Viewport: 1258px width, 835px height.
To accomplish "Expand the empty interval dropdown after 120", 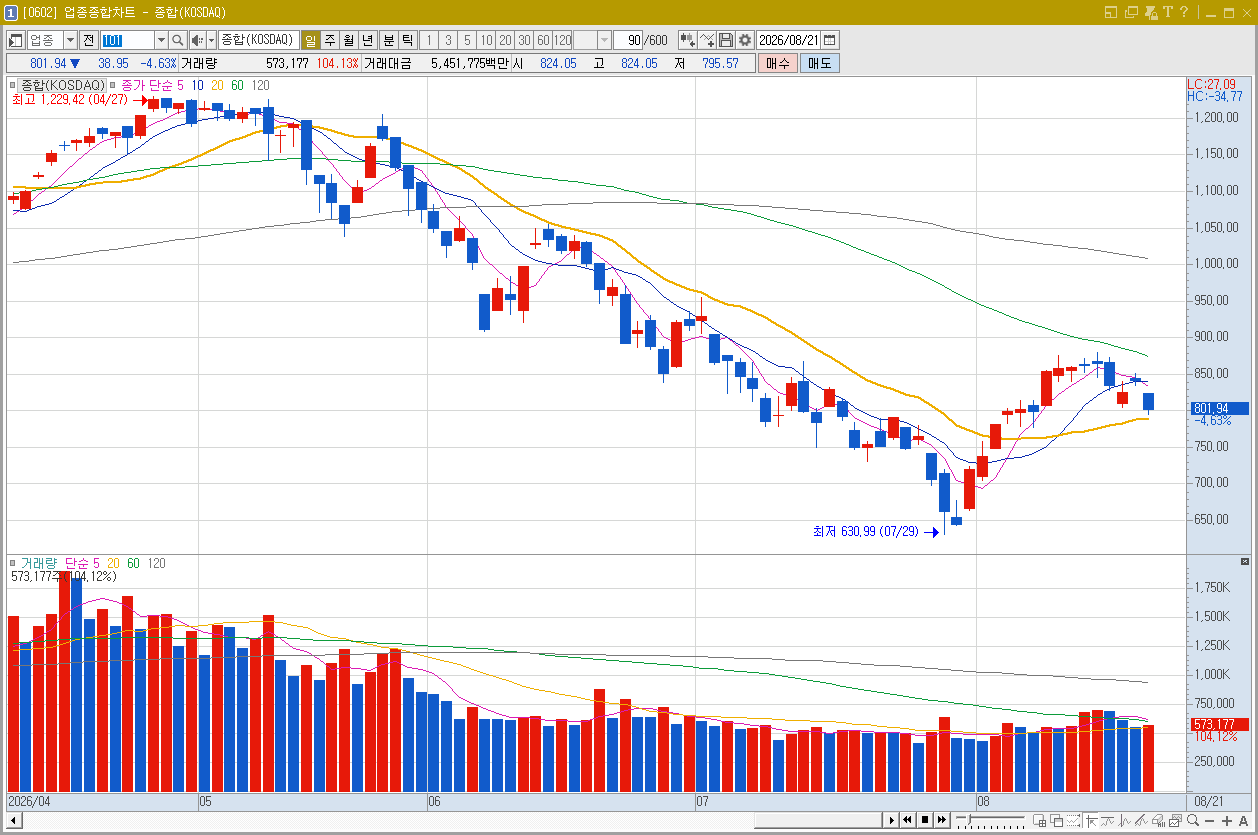I will [x=605, y=40].
